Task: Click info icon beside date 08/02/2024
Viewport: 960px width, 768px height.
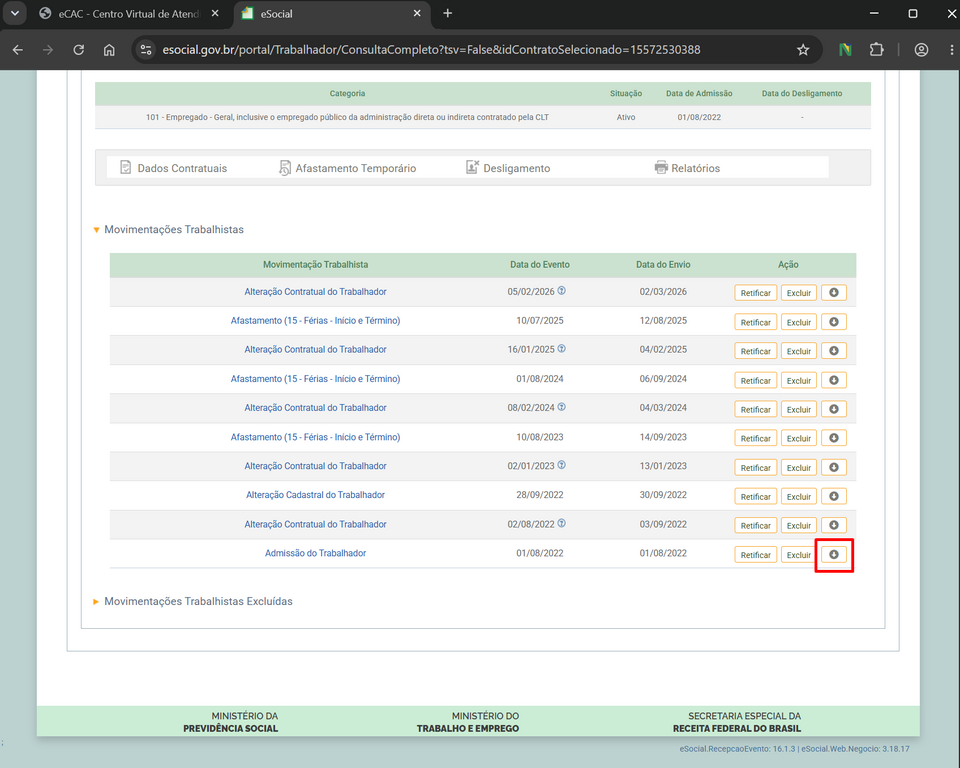Action: [561, 407]
